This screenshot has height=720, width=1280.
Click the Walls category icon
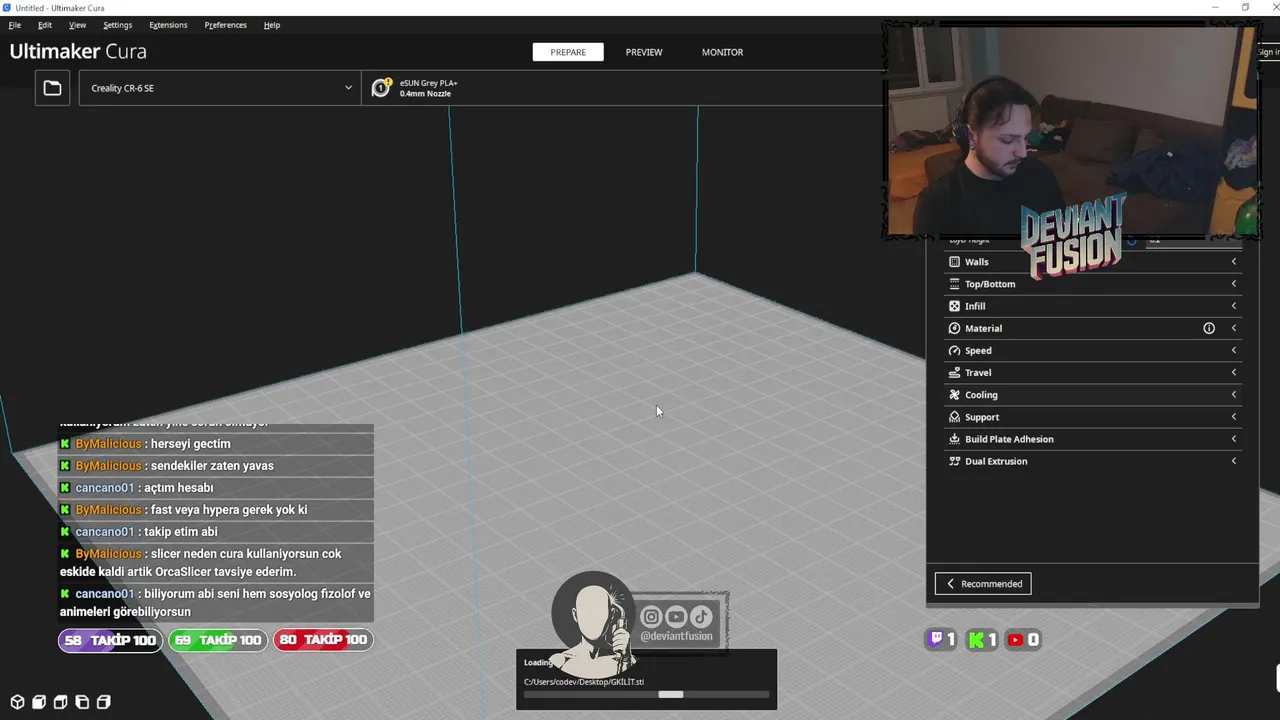[x=954, y=262]
